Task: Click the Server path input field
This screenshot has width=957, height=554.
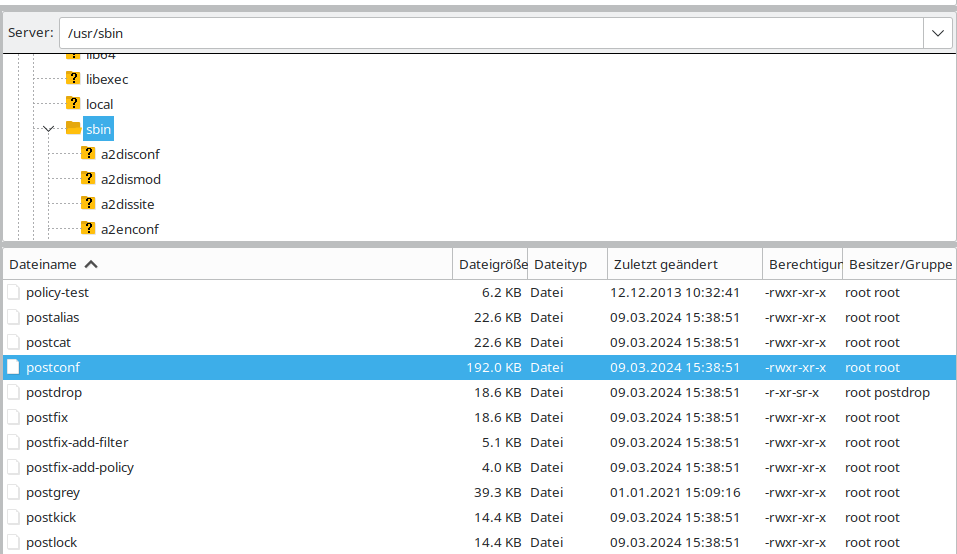Action: pos(490,33)
